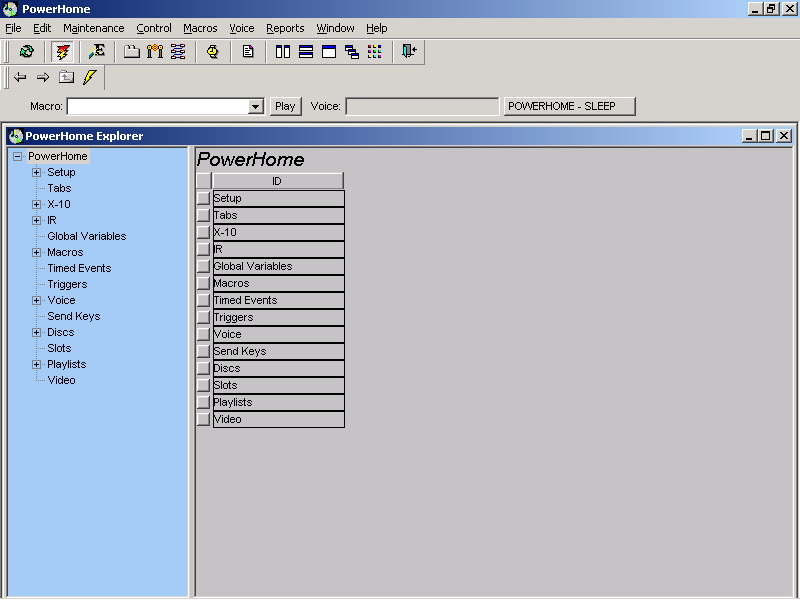Viewport: 800px width, 600px height.
Task: Tile windows vertically using the two-column icon
Action: (x=283, y=52)
